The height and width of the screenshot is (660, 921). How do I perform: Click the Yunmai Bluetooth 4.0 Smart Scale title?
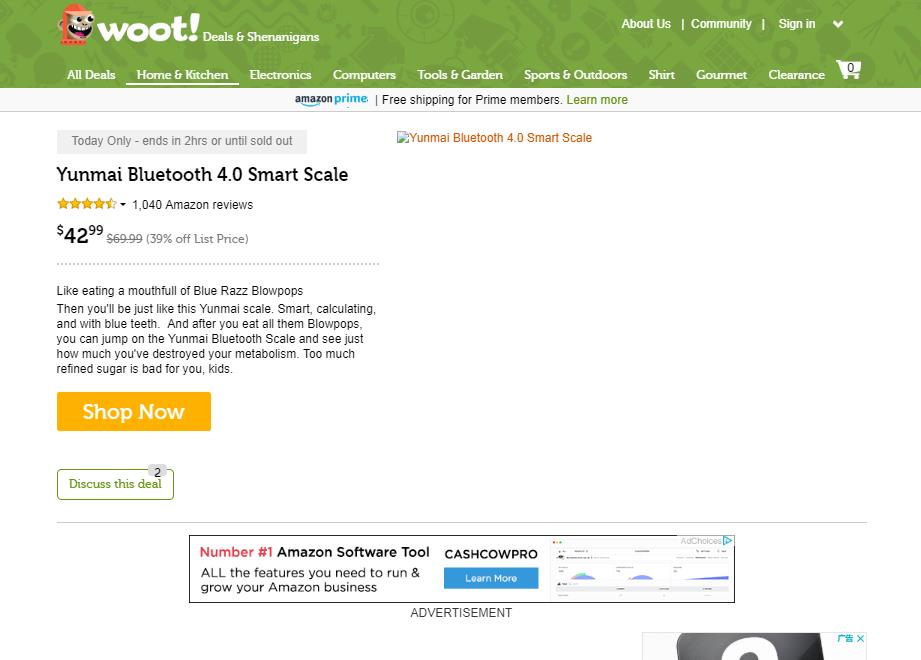pyautogui.click(x=203, y=174)
